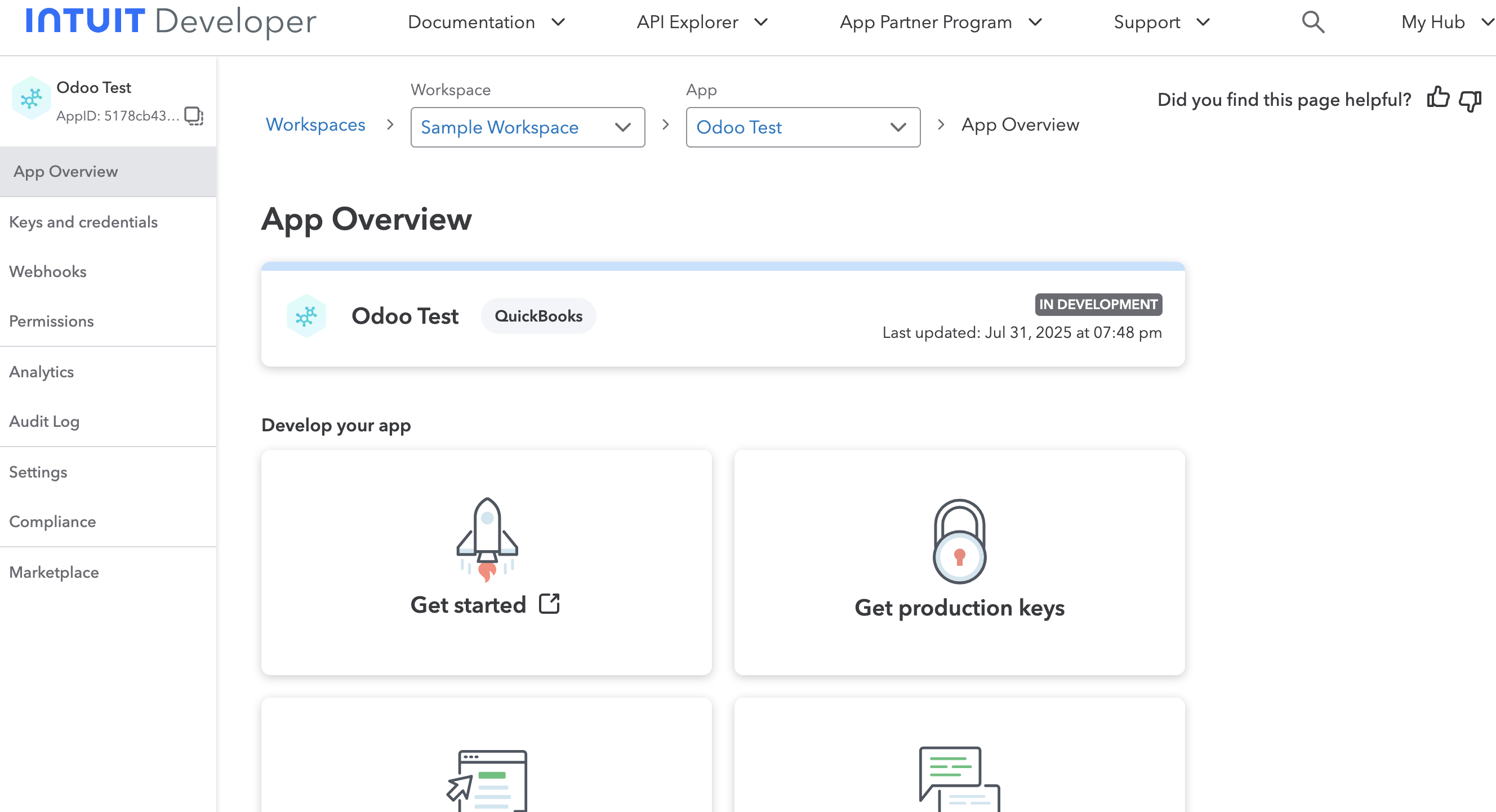This screenshot has height=812, width=1496.
Task: Click the external link icon beside Get started
Action: tap(549, 604)
